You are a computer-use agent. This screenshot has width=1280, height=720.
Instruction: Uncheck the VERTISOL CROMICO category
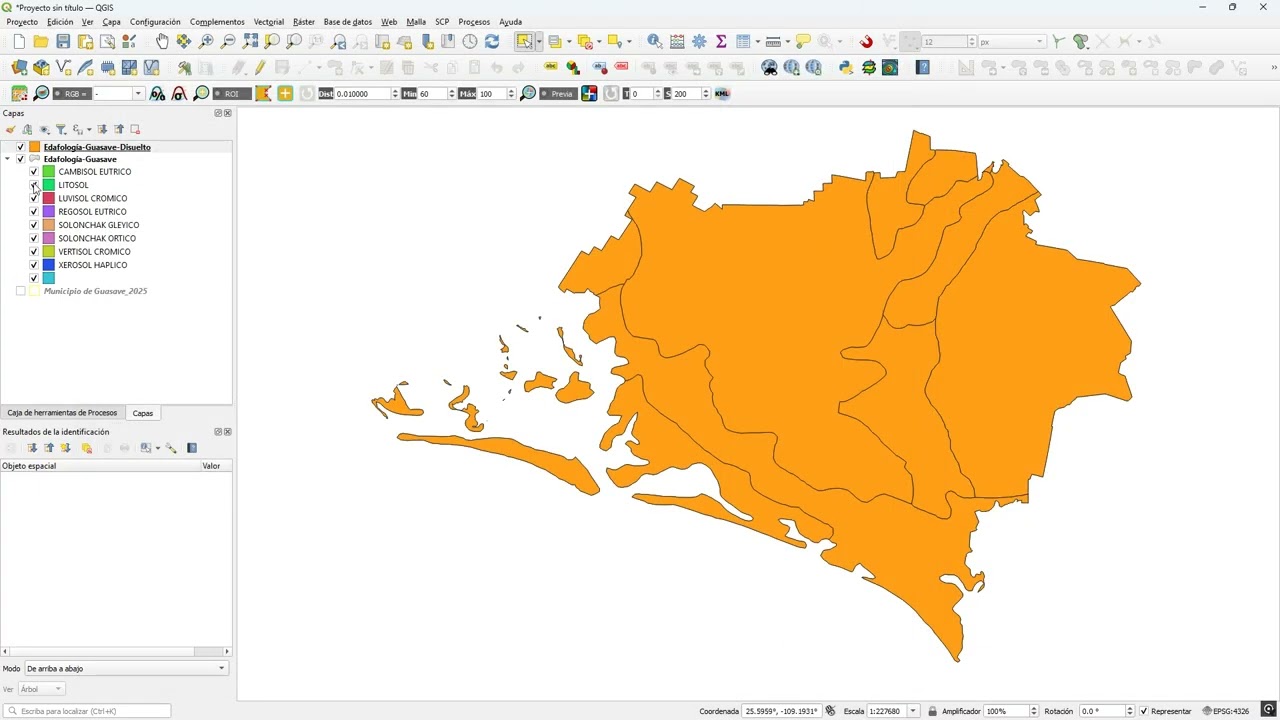pyautogui.click(x=34, y=252)
